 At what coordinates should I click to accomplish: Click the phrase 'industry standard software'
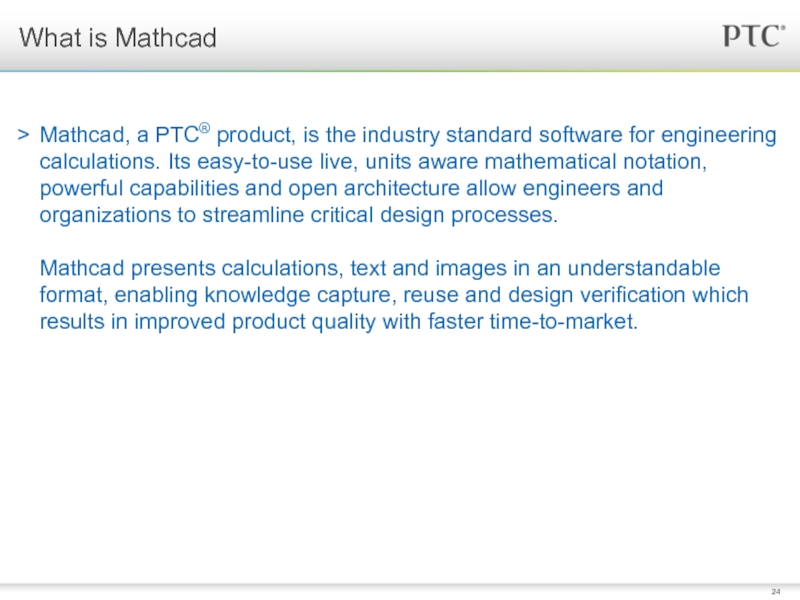(492, 135)
